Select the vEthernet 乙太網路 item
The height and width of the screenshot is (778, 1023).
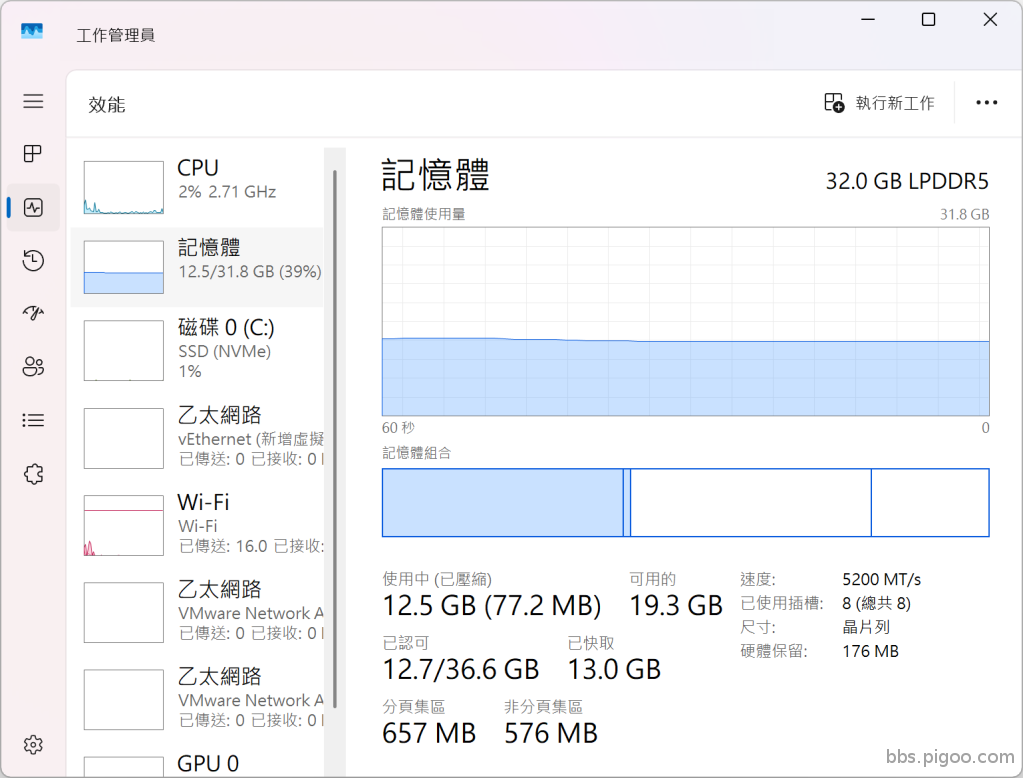[x=197, y=438]
